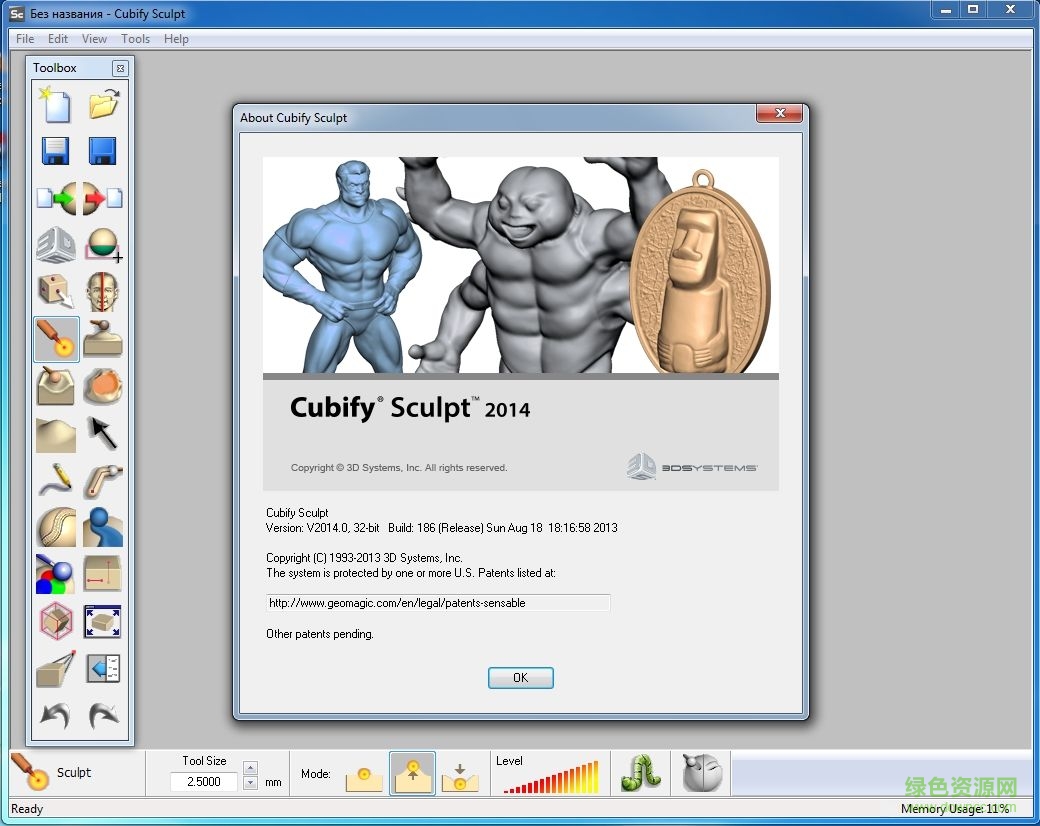Click the Redo arrow
This screenshot has width=1040, height=826.
pos(103,716)
